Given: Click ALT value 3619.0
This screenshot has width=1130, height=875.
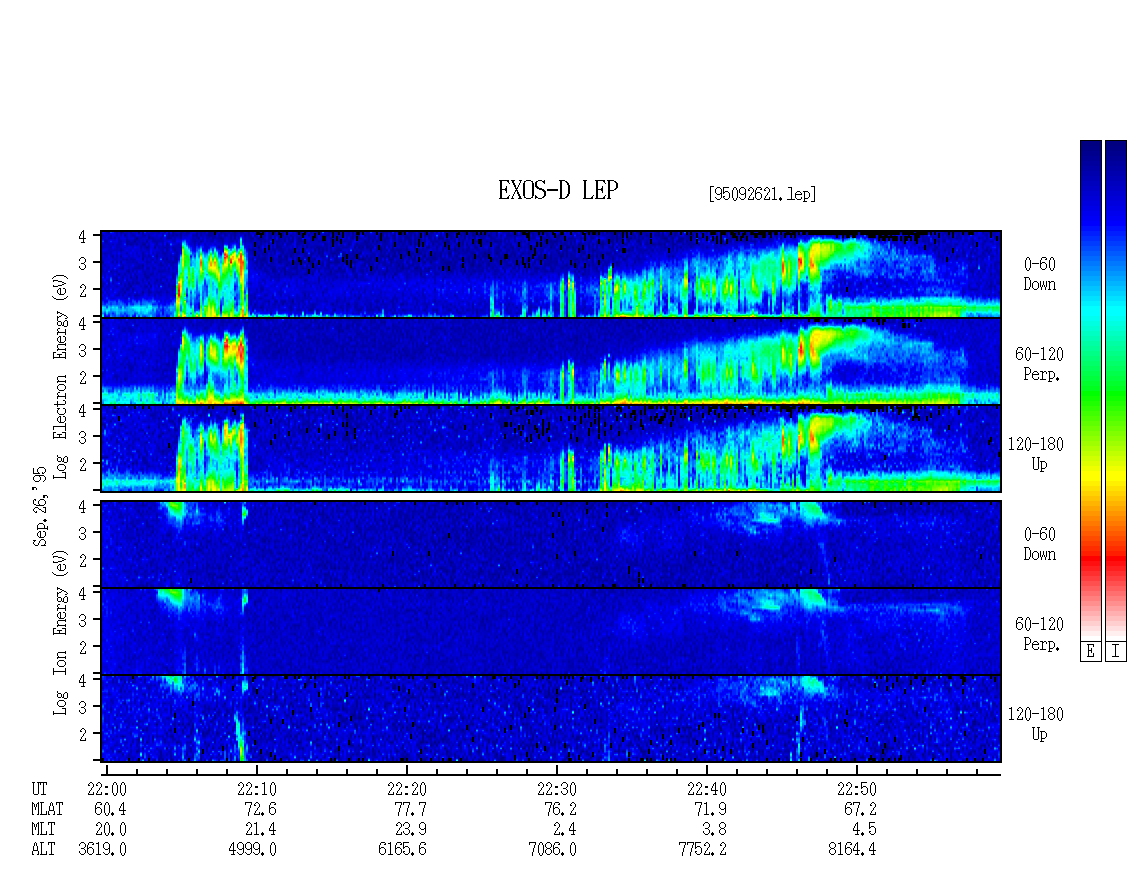Looking at the screenshot, I should coord(102,850).
